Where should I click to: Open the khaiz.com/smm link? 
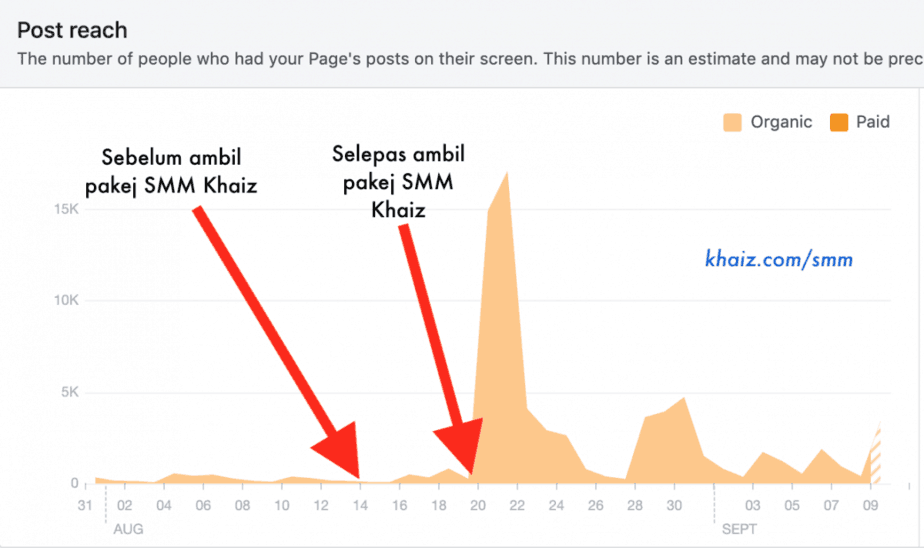[x=779, y=260]
